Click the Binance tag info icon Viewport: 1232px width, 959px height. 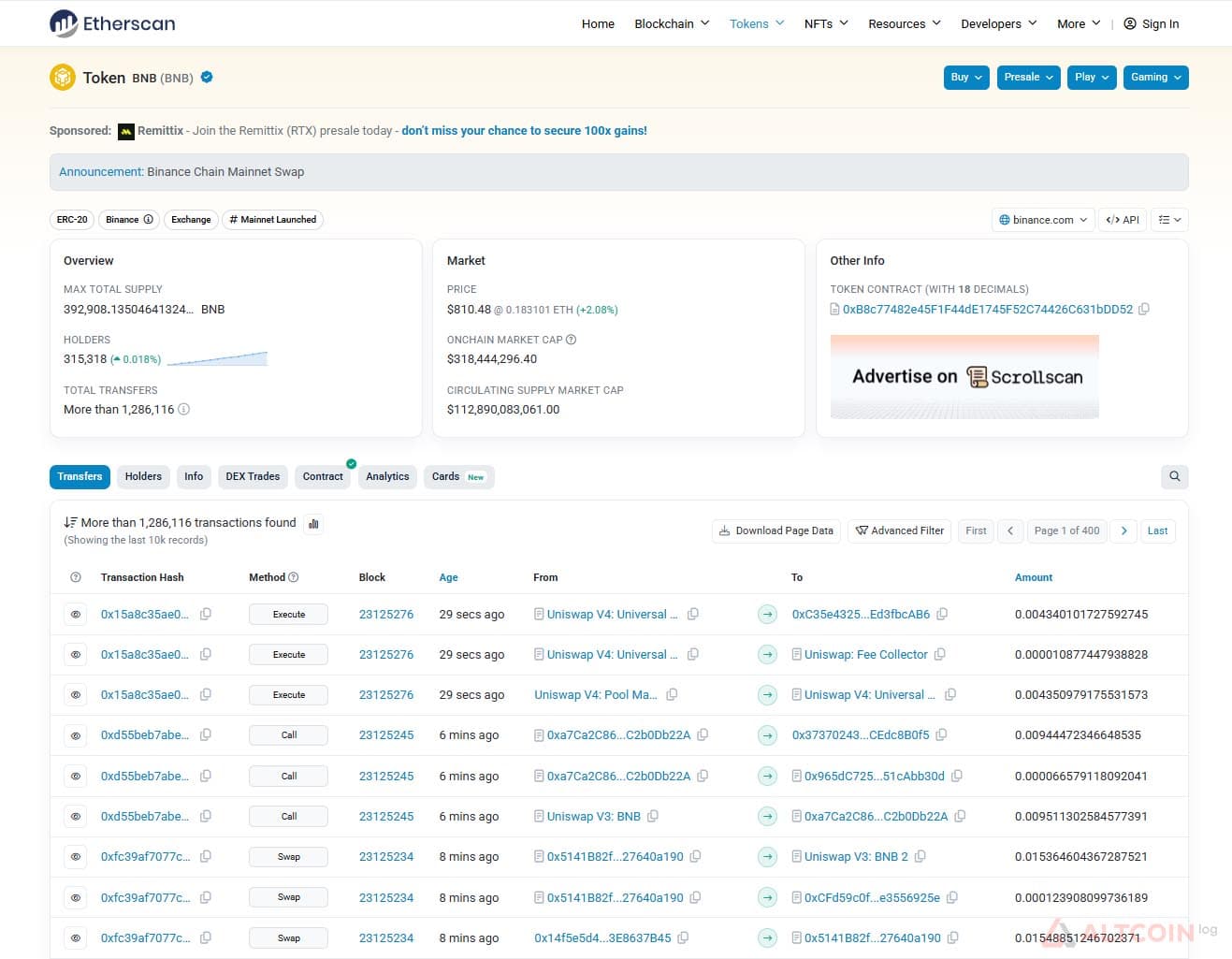point(148,220)
